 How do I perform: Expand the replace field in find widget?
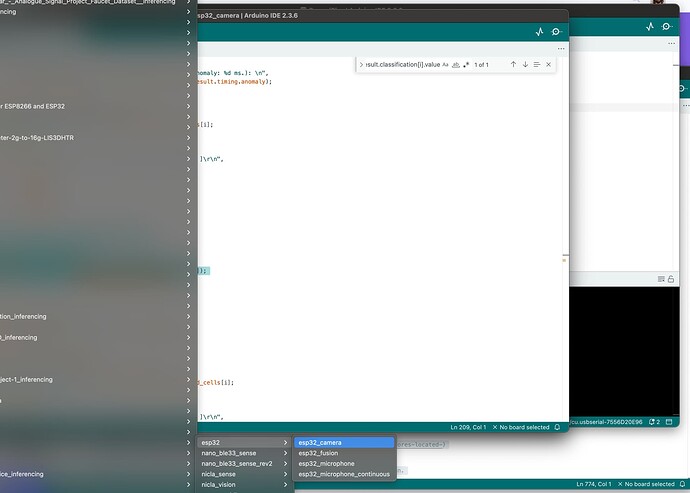tap(361, 65)
